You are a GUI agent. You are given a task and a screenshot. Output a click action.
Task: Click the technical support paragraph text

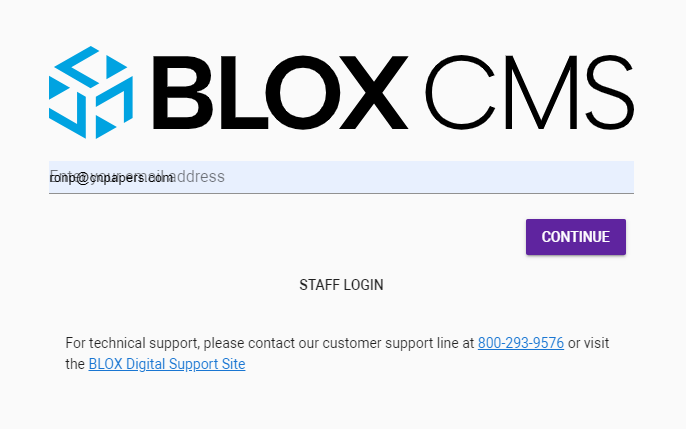tap(270, 343)
